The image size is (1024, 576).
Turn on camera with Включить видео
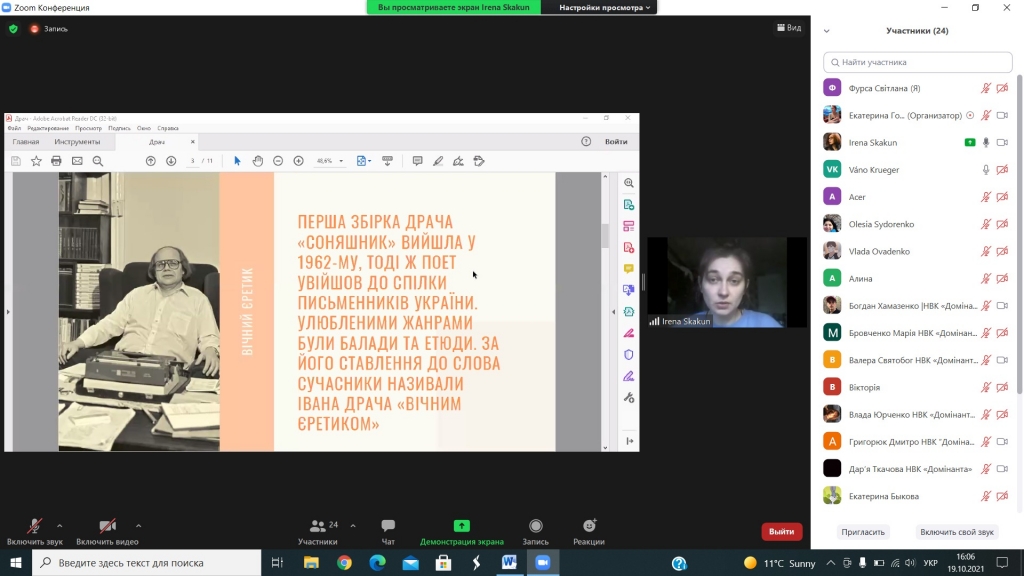click(x=107, y=532)
